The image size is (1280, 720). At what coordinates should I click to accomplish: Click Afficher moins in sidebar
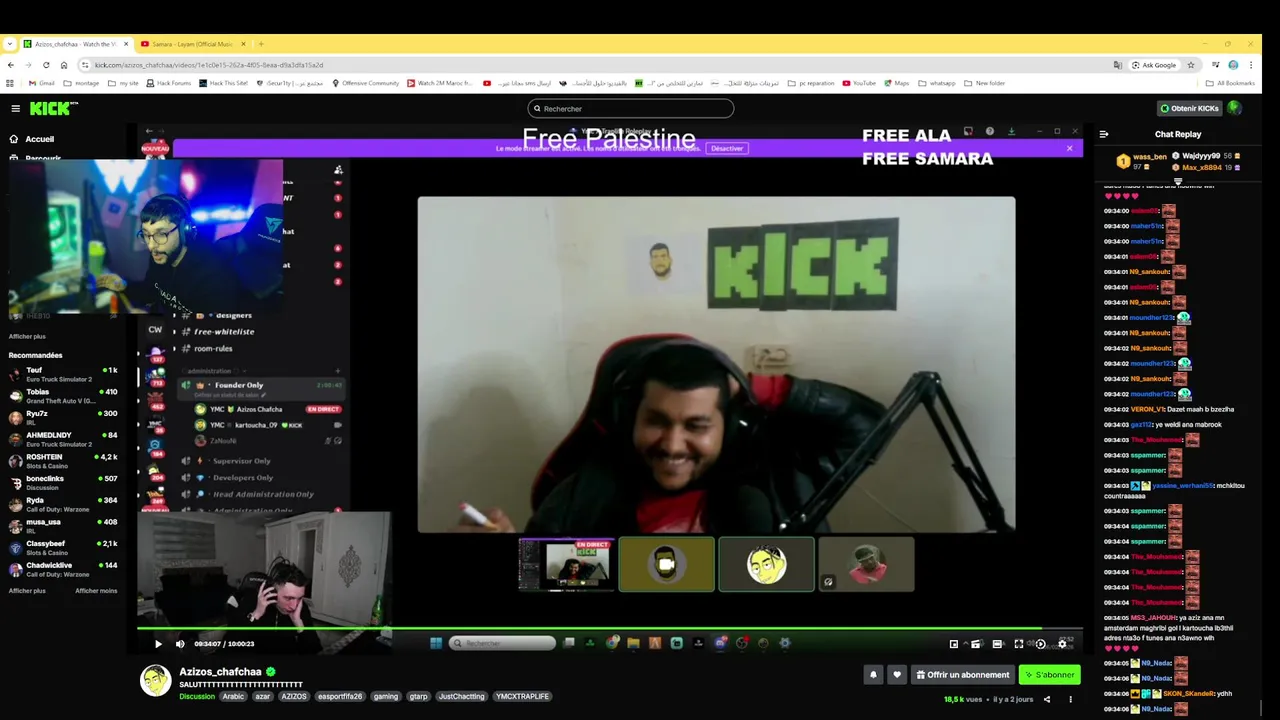click(x=96, y=591)
